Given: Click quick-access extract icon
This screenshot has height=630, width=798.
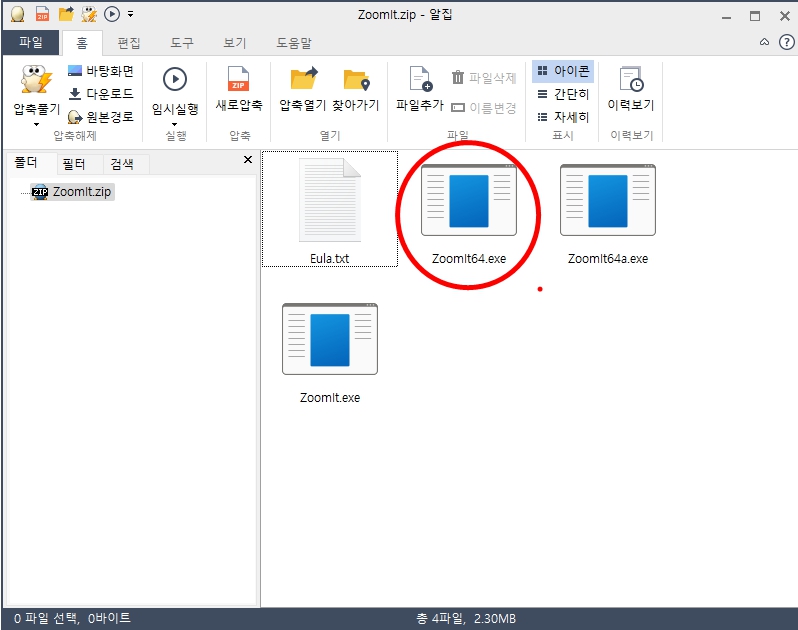Looking at the screenshot, I should pos(89,14).
